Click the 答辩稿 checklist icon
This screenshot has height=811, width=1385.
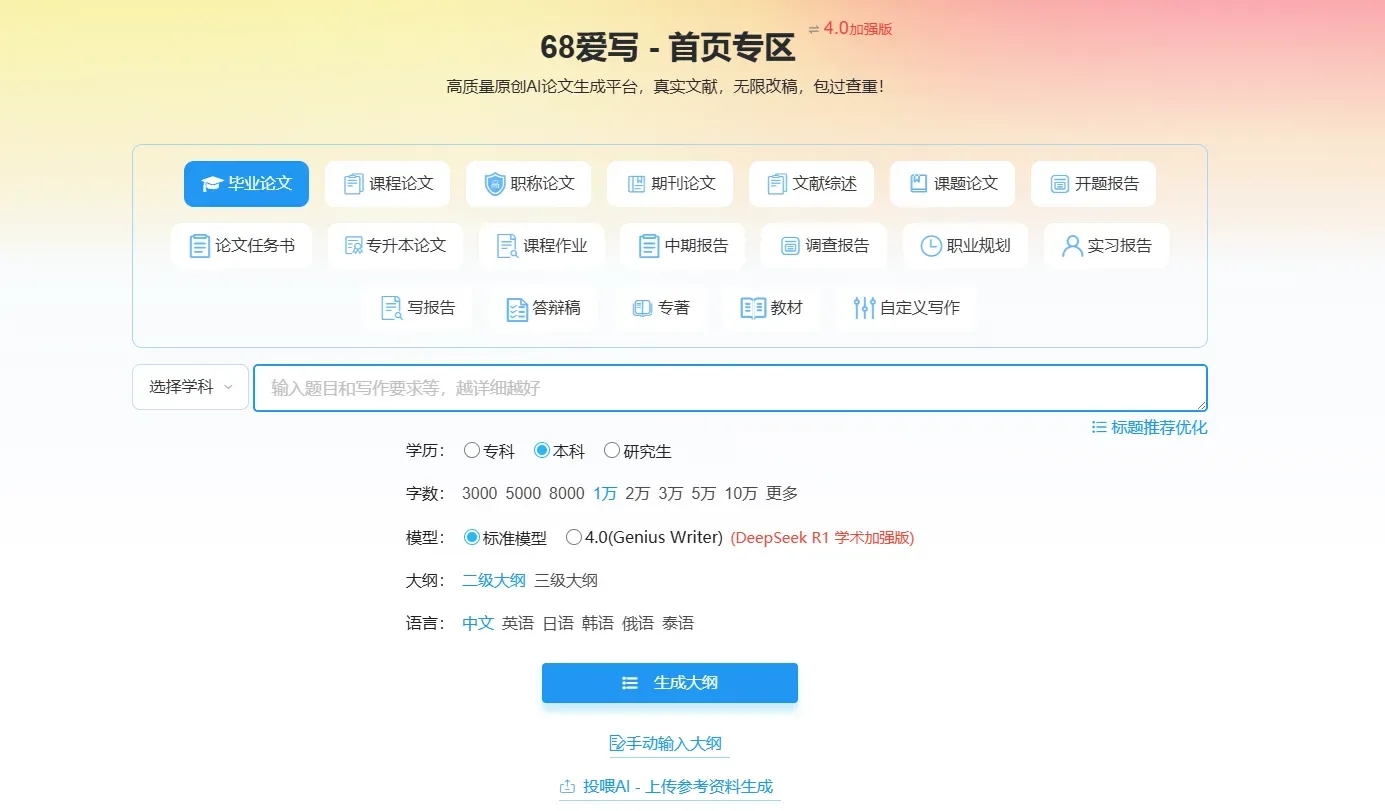(x=516, y=308)
